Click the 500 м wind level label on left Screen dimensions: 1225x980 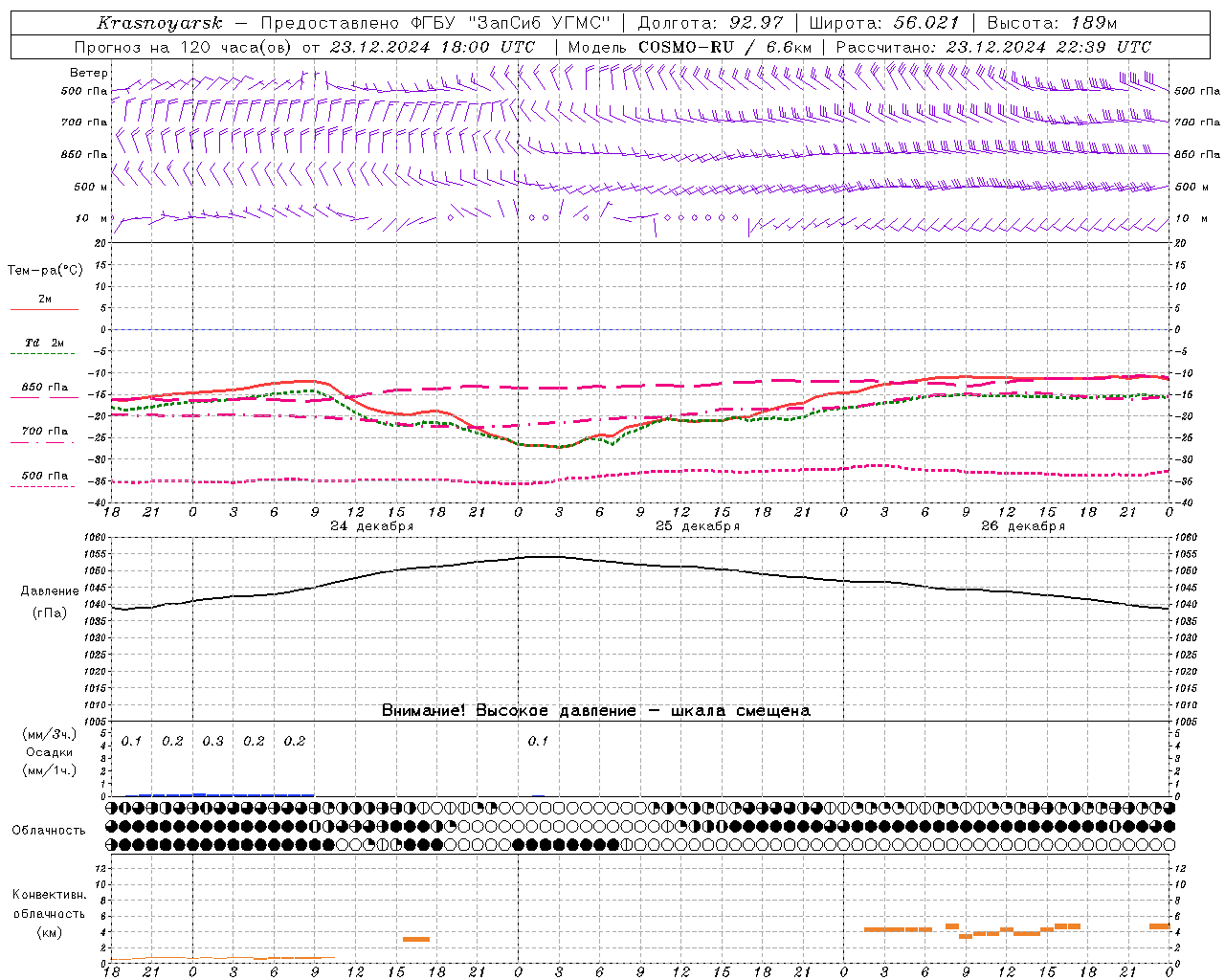click(x=92, y=187)
